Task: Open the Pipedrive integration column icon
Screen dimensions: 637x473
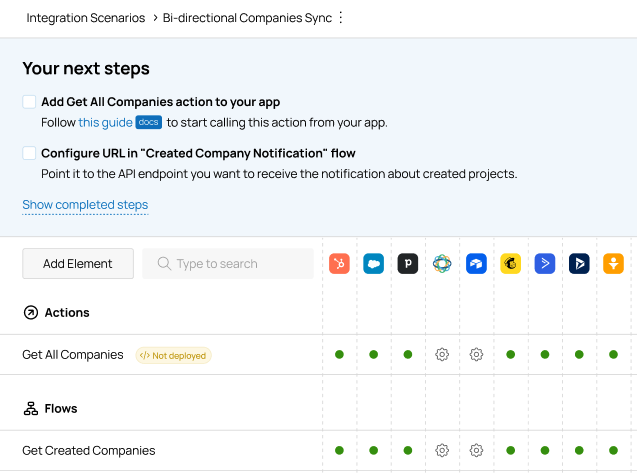Action: [408, 264]
